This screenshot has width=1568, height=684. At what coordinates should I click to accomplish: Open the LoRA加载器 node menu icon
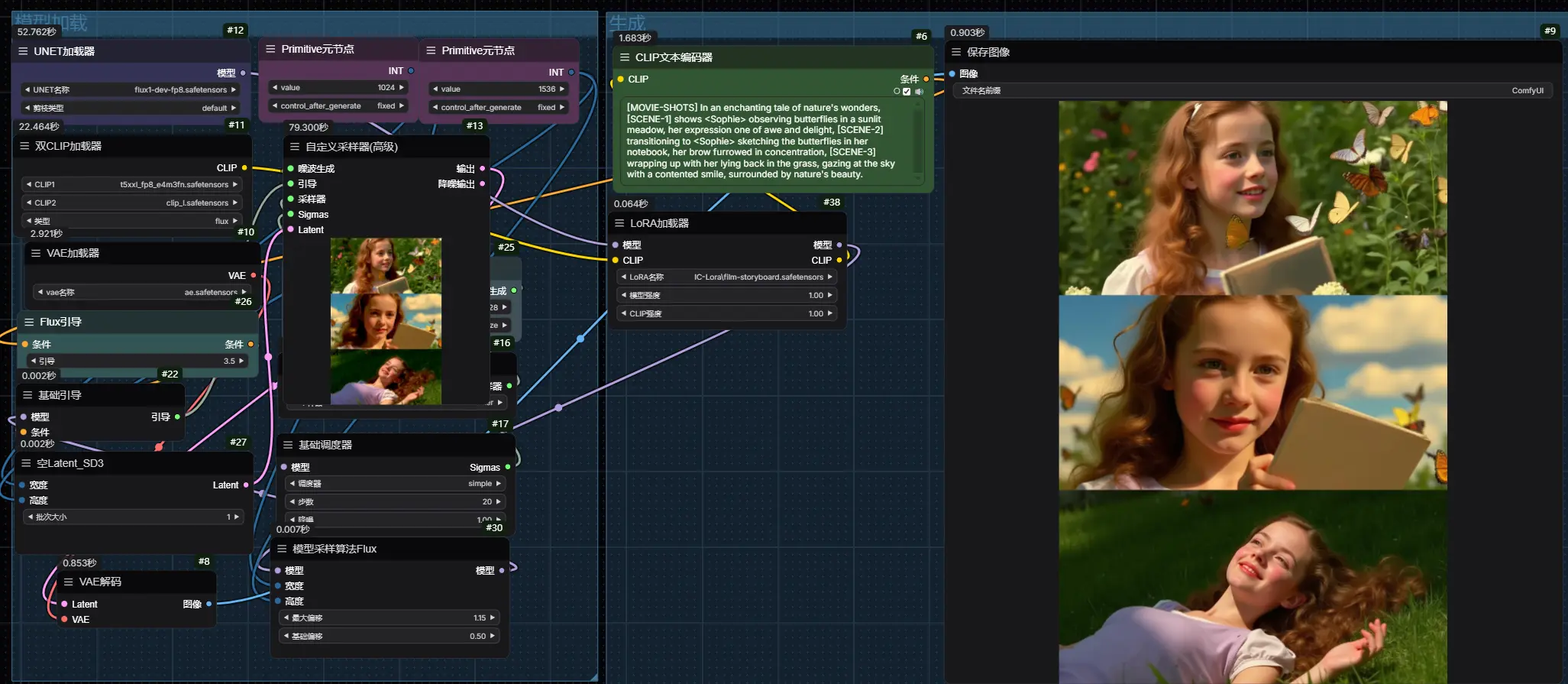[619, 223]
